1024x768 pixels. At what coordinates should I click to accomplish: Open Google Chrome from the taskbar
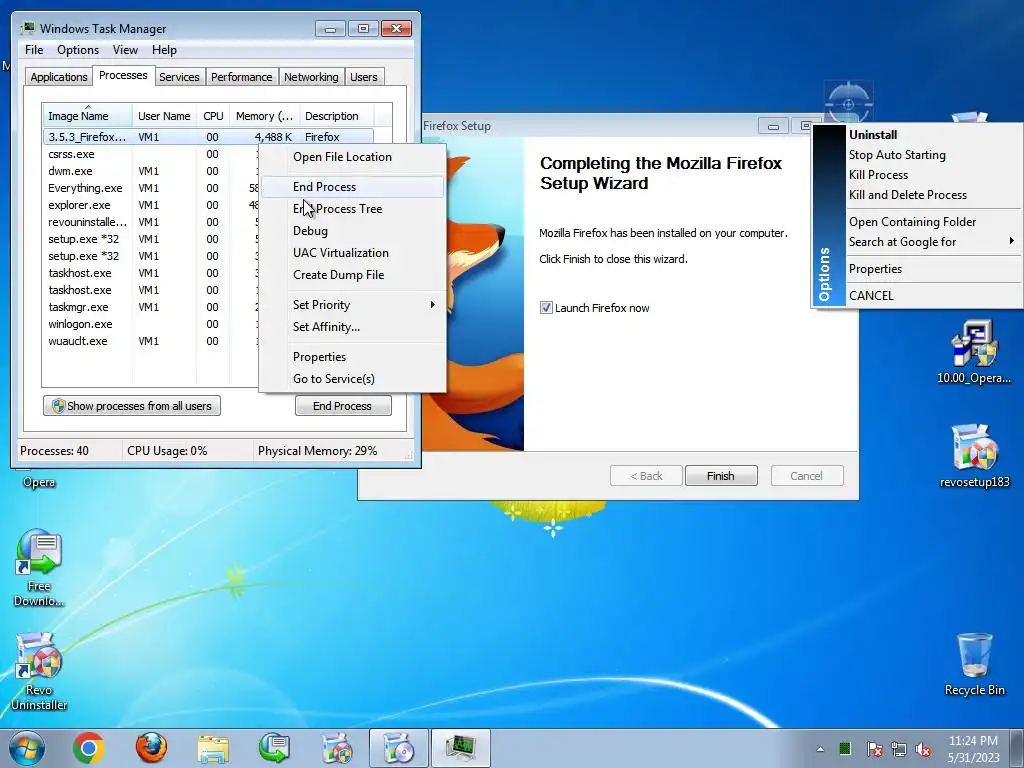point(89,748)
